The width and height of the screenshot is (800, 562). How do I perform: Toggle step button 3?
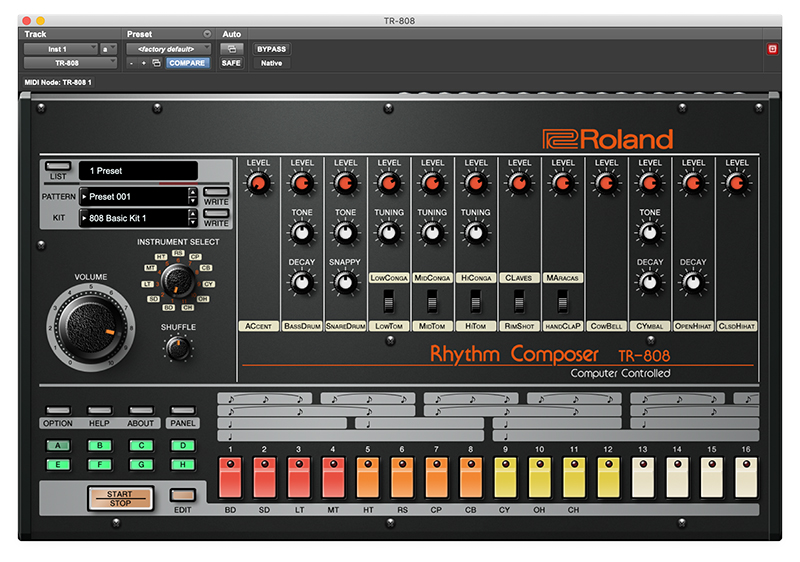(x=299, y=477)
